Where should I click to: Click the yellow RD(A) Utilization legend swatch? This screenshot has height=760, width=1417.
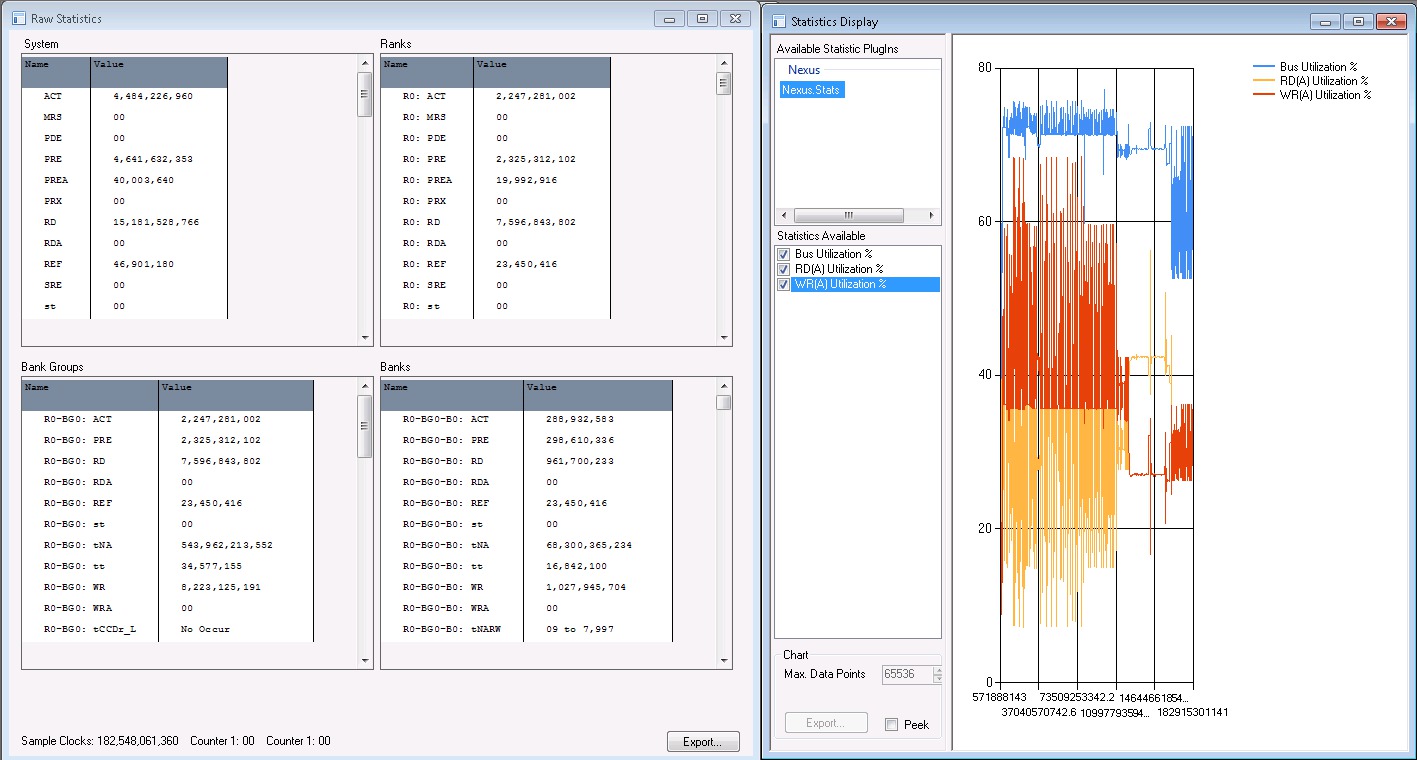1264,81
